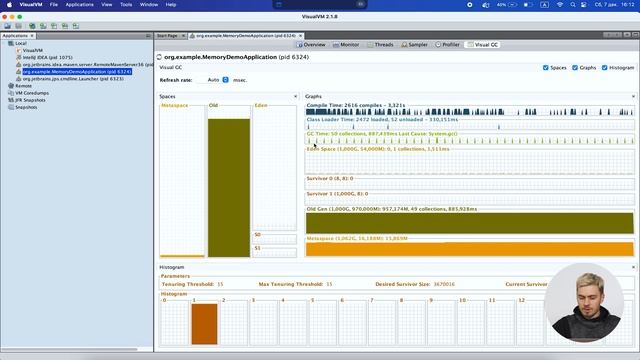Uncheck the Spaces checkbox
Image resolution: width=640 pixels, height=360 pixels.
pyautogui.click(x=546, y=68)
